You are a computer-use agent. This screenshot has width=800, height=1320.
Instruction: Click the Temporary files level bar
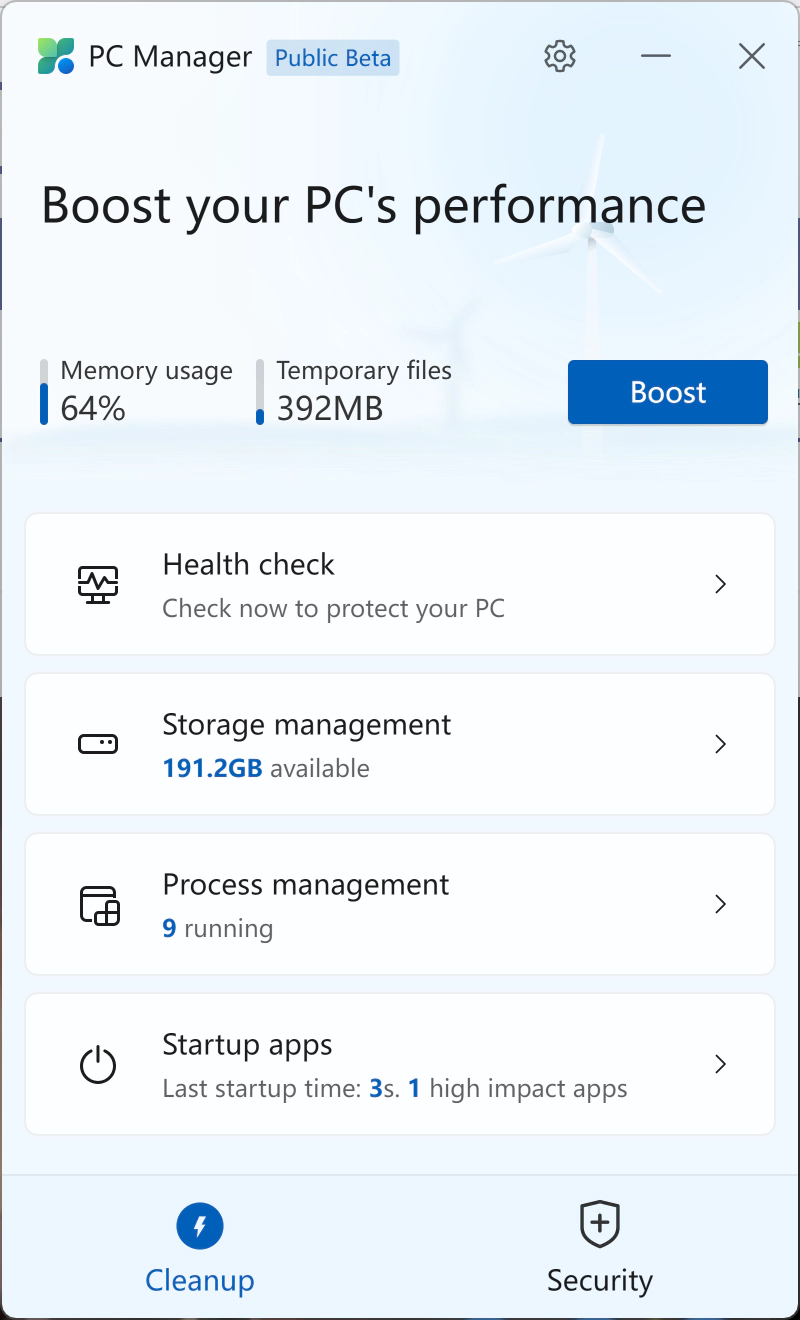coord(260,392)
